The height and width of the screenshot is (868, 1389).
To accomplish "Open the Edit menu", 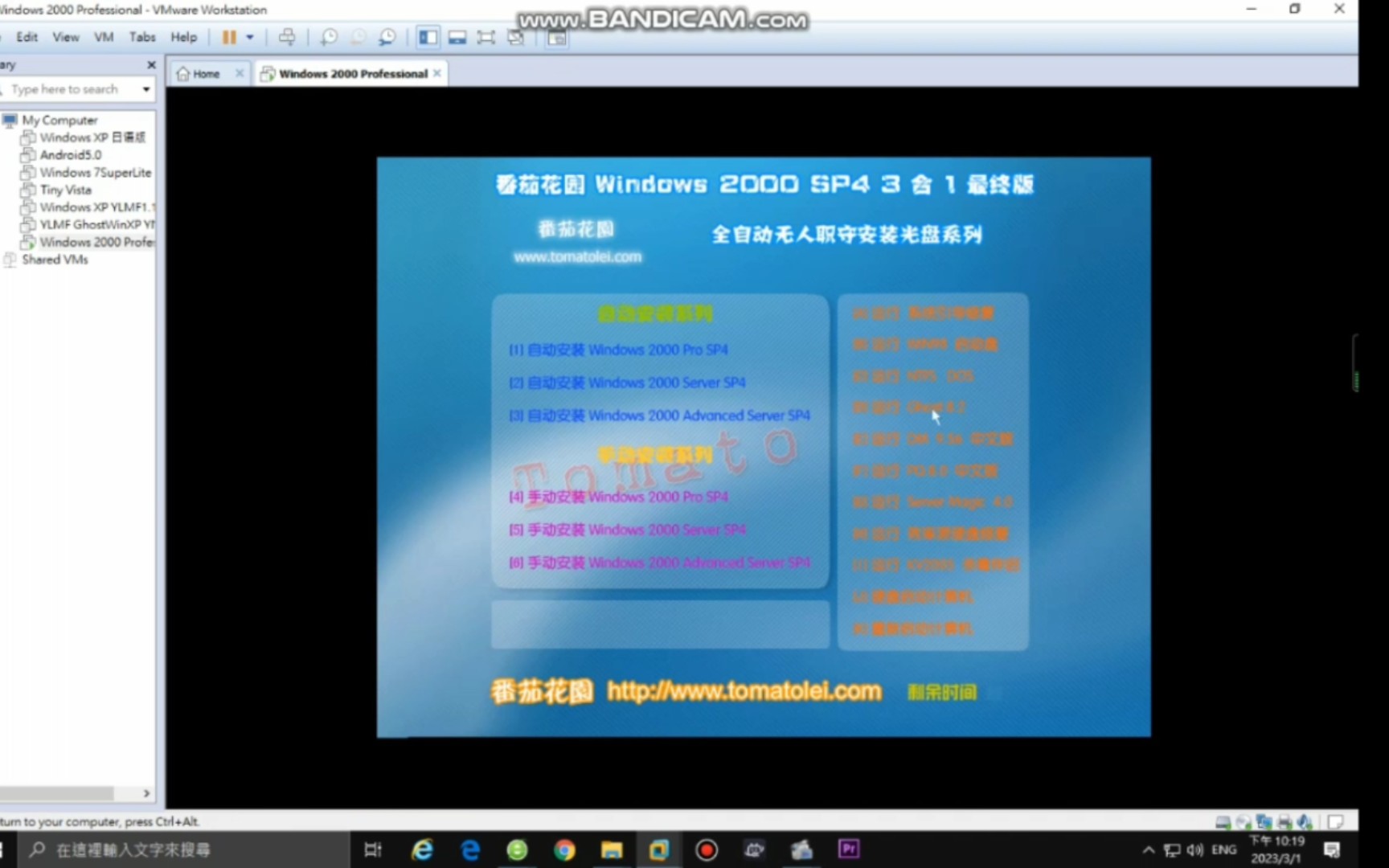I will pos(27,37).
